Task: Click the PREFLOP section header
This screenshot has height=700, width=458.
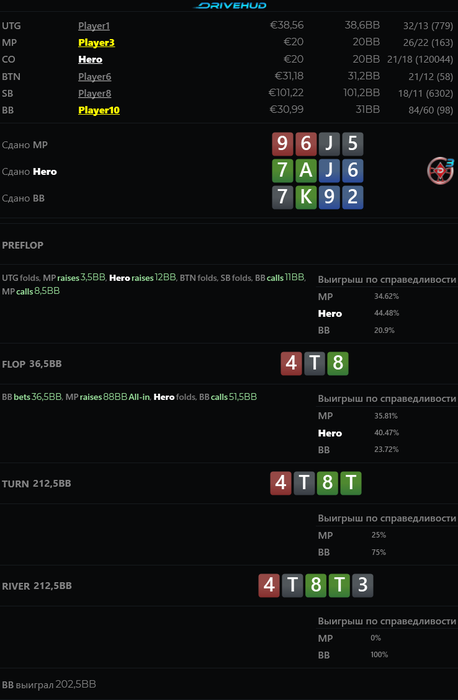Action: tap(23, 245)
